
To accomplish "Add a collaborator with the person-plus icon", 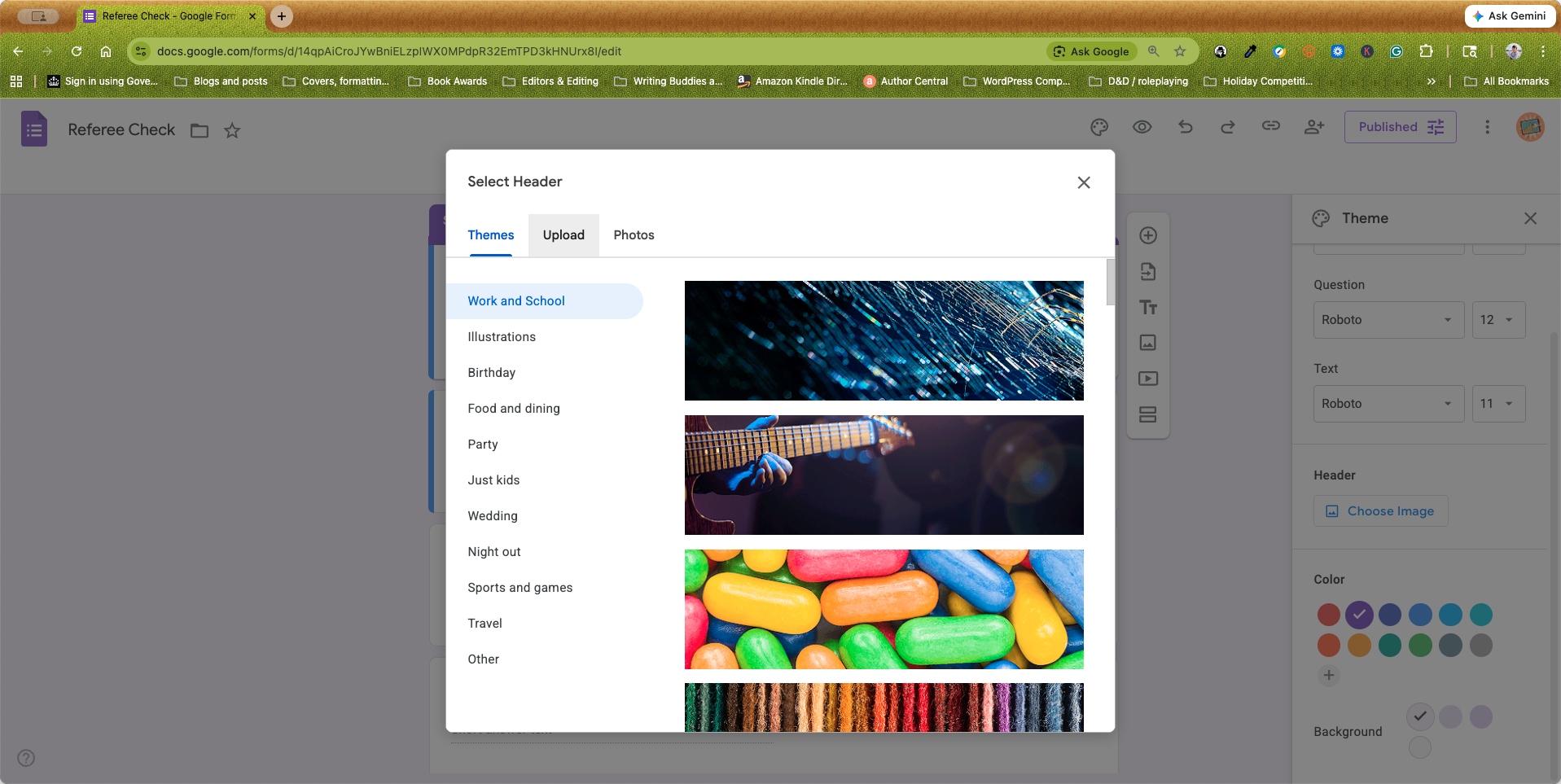I will 1314,127.
